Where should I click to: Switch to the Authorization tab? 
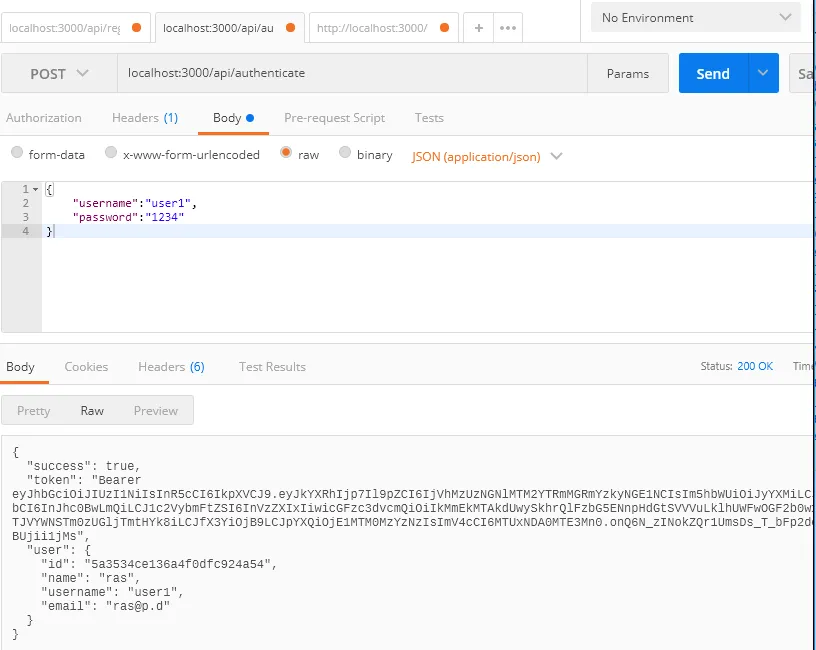pos(44,118)
